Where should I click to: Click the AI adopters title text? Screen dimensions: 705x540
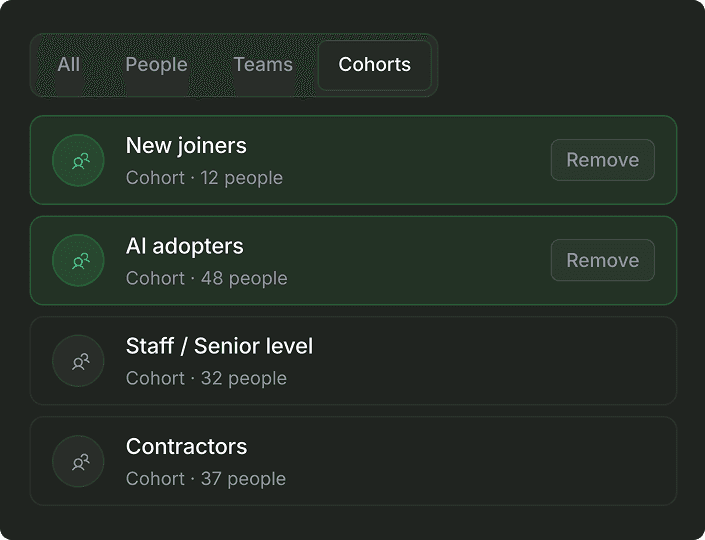coord(185,246)
